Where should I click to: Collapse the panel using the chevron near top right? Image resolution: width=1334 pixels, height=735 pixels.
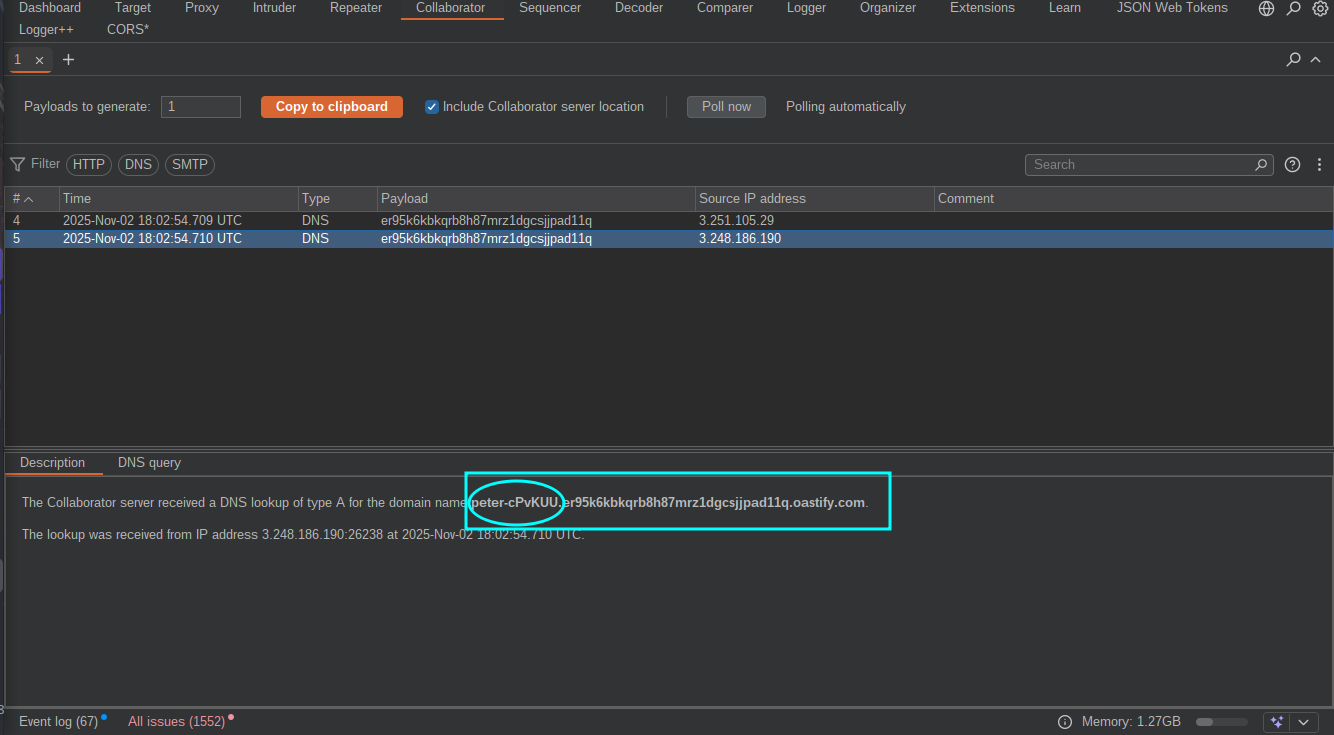coord(1316,59)
